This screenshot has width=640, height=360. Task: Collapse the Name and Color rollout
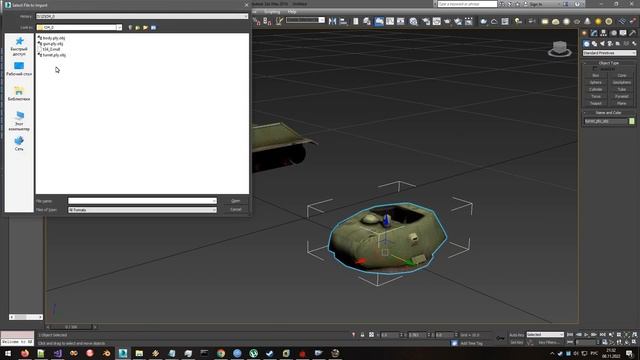[x=609, y=113]
